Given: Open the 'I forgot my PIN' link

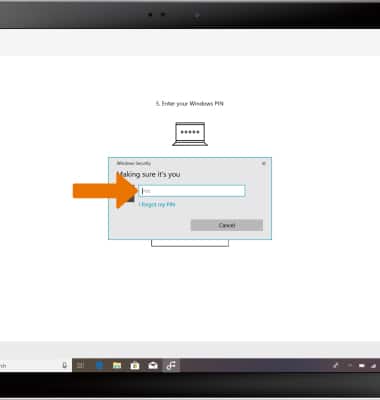Looking at the screenshot, I should 157,205.
